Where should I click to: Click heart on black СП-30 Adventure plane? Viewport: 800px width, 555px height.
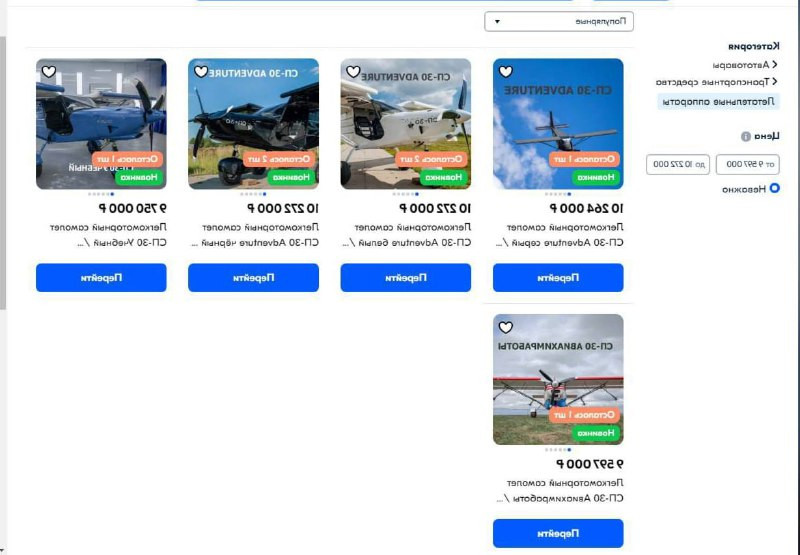(x=201, y=72)
